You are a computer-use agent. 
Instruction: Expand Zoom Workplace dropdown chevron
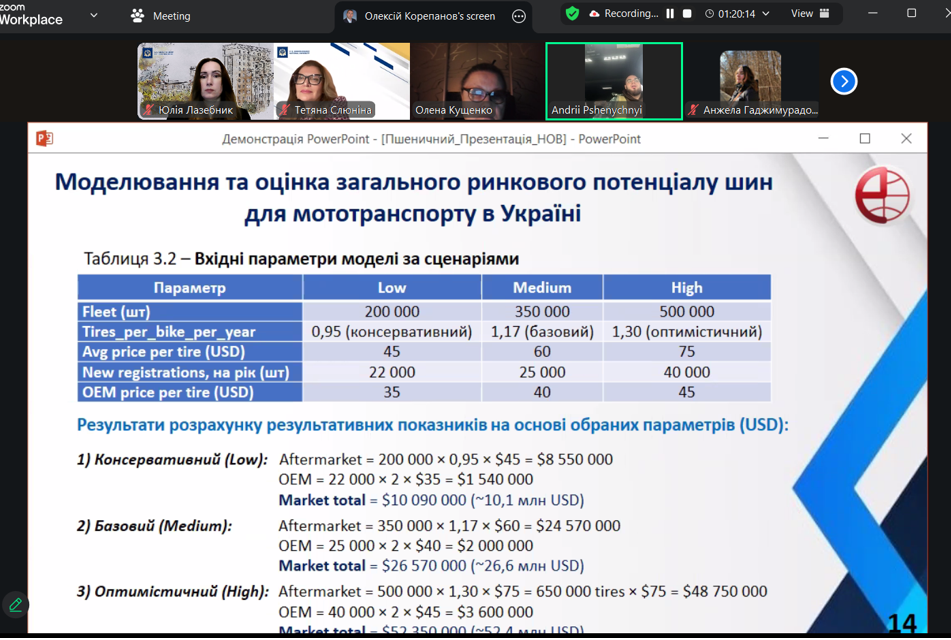pos(94,16)
